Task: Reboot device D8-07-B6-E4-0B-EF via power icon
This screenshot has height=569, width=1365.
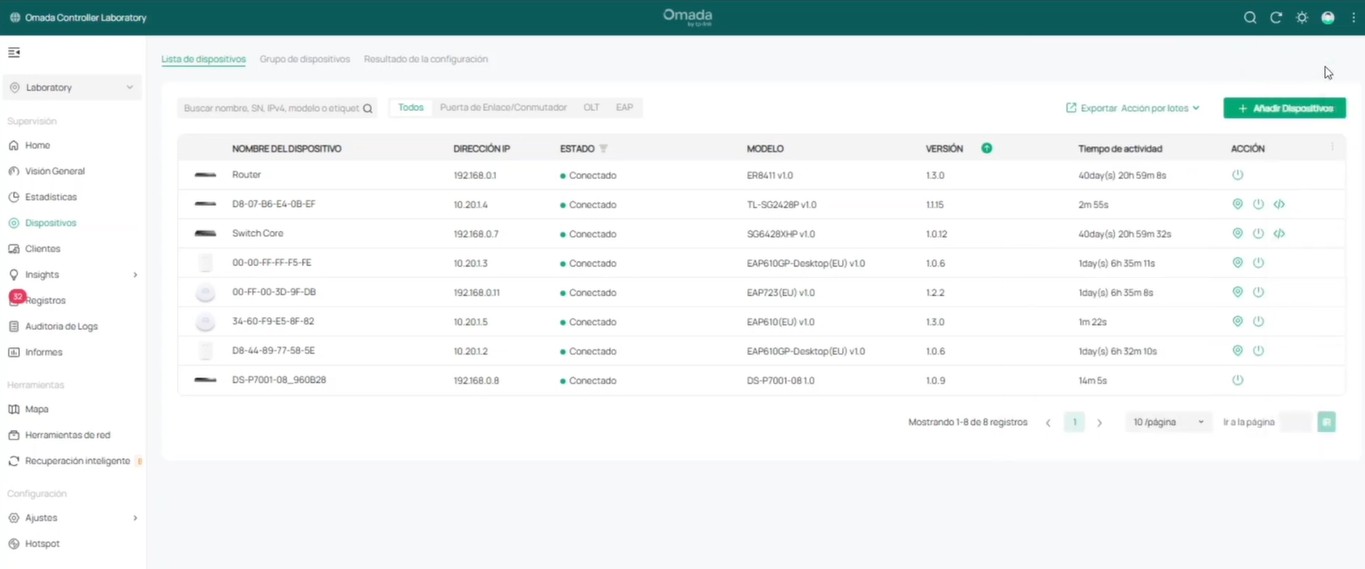Action: pyautogui.click(x=1259, y=204)
